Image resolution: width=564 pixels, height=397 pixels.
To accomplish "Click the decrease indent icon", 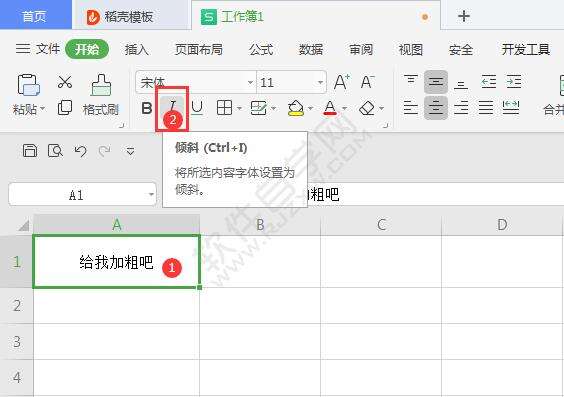I will (488, 82).
